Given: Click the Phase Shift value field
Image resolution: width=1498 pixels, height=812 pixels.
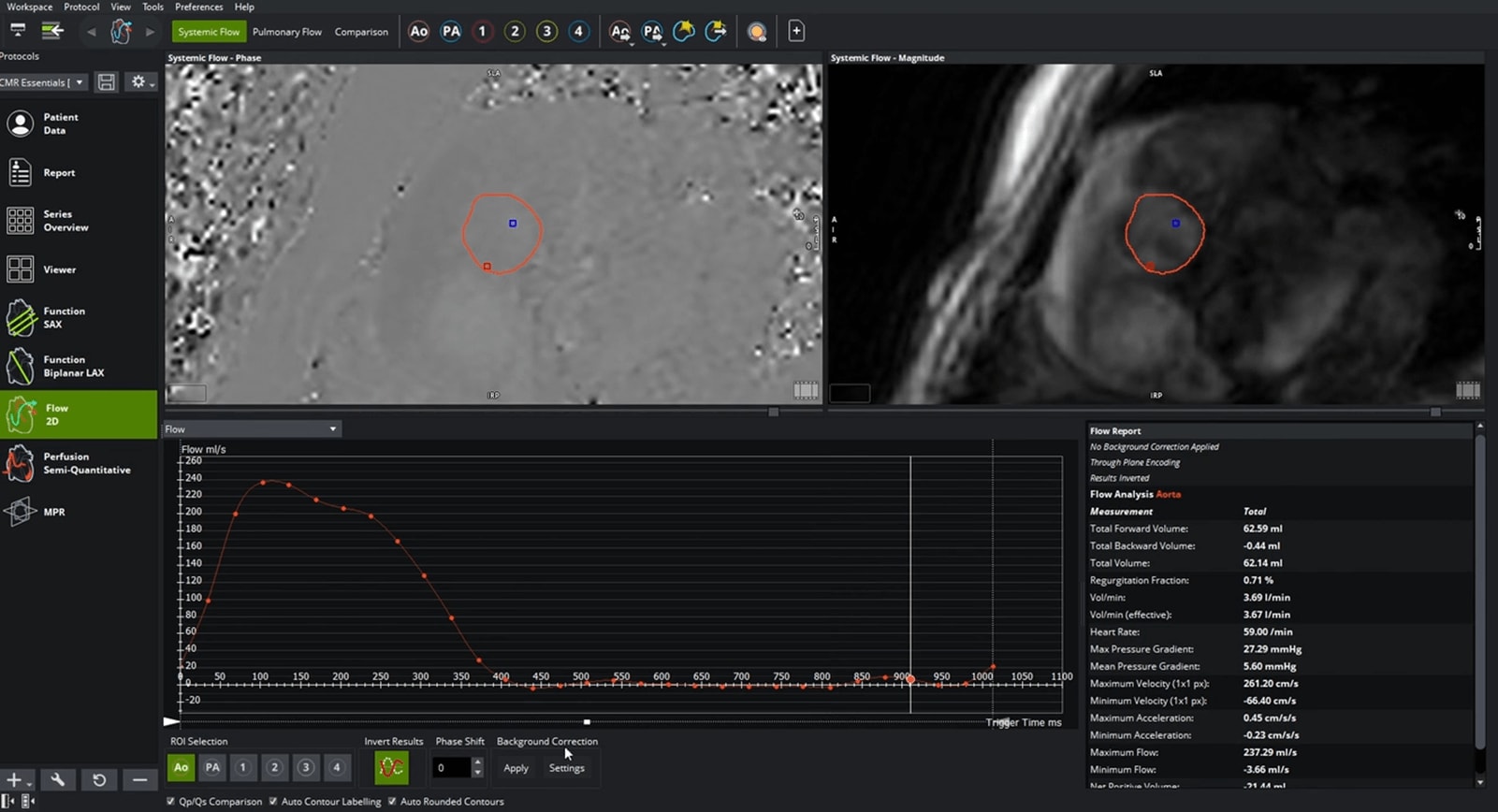Looking at the screenshot, I should [x=451, y=768].
